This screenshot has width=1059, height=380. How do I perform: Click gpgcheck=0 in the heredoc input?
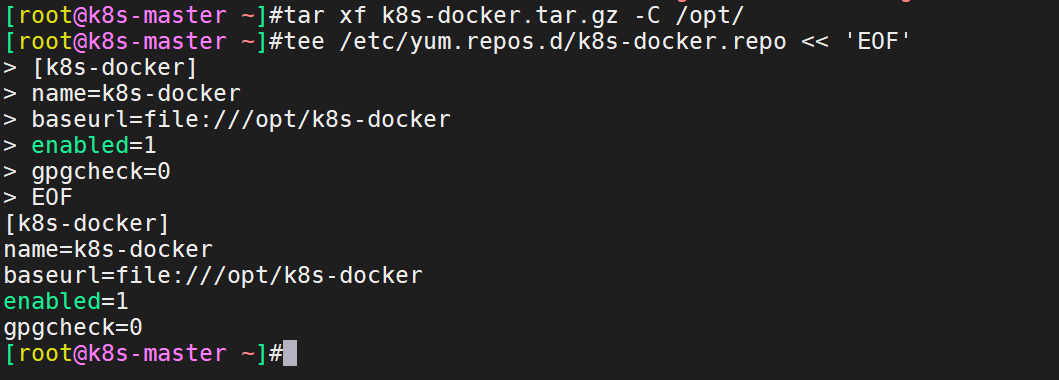(x=101, y=171)
